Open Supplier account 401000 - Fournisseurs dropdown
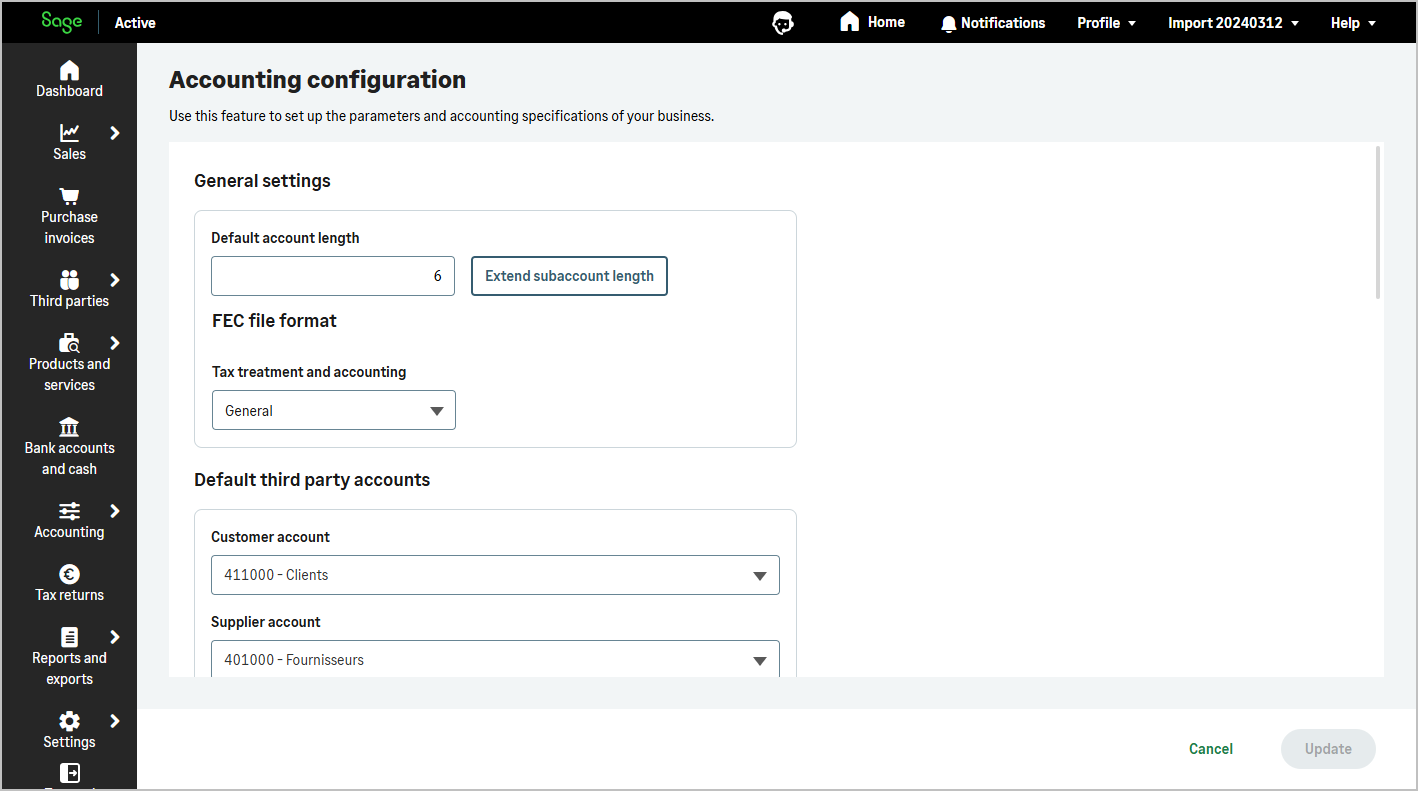 (x=495, y=659)
